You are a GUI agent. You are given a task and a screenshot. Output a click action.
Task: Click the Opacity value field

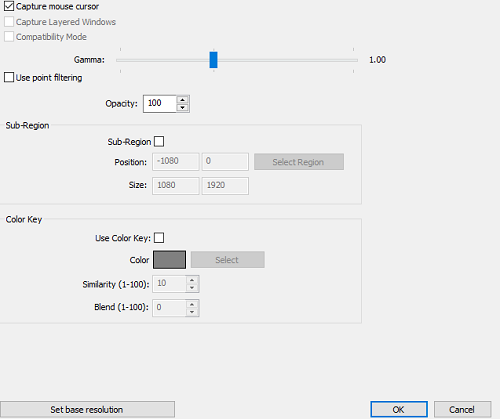point(160,104)
